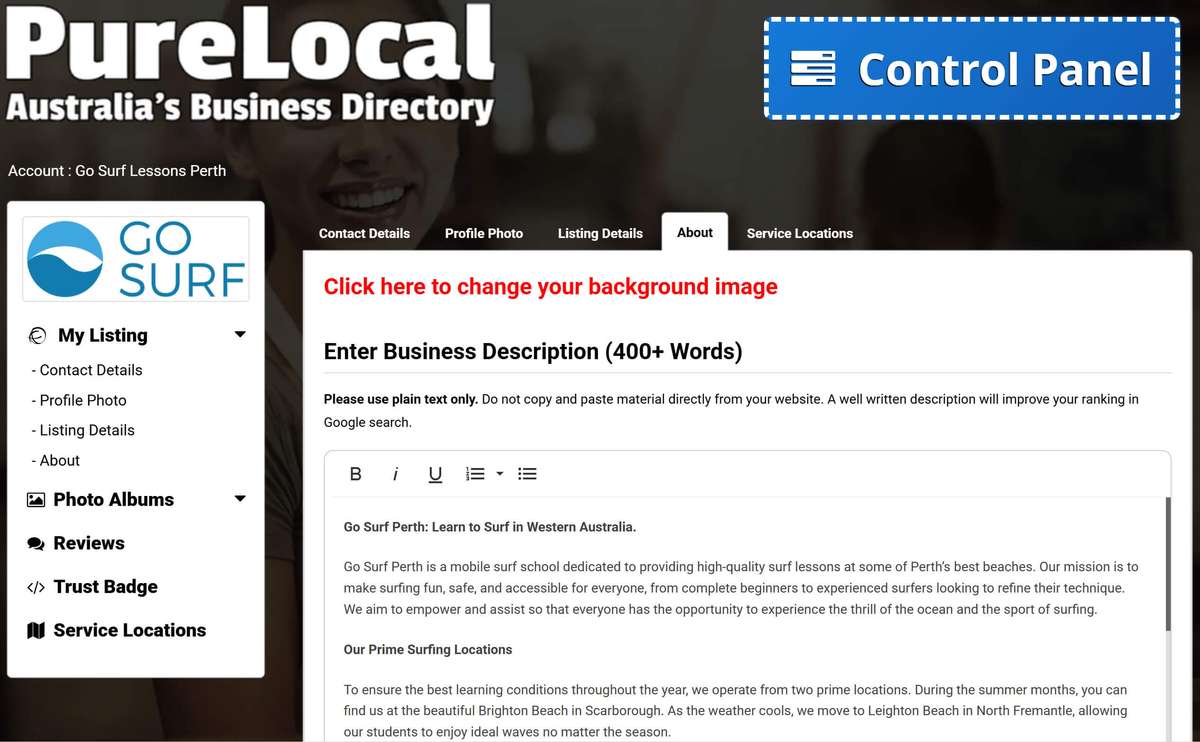Image resolution: width=1200 pixels, height=742 pixels.
Task: Expand the Photo Albums section arrow
Action: (x=240, y=499)
